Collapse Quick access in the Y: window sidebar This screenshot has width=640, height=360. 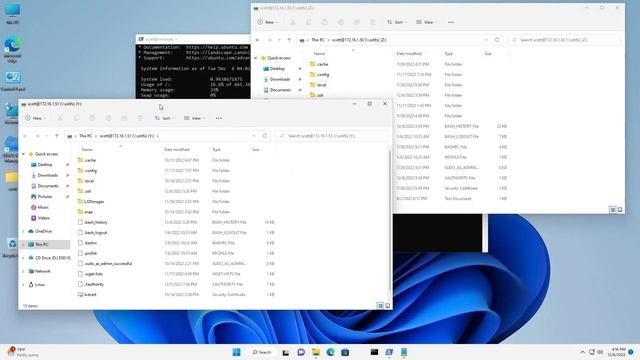click(24, 154)
